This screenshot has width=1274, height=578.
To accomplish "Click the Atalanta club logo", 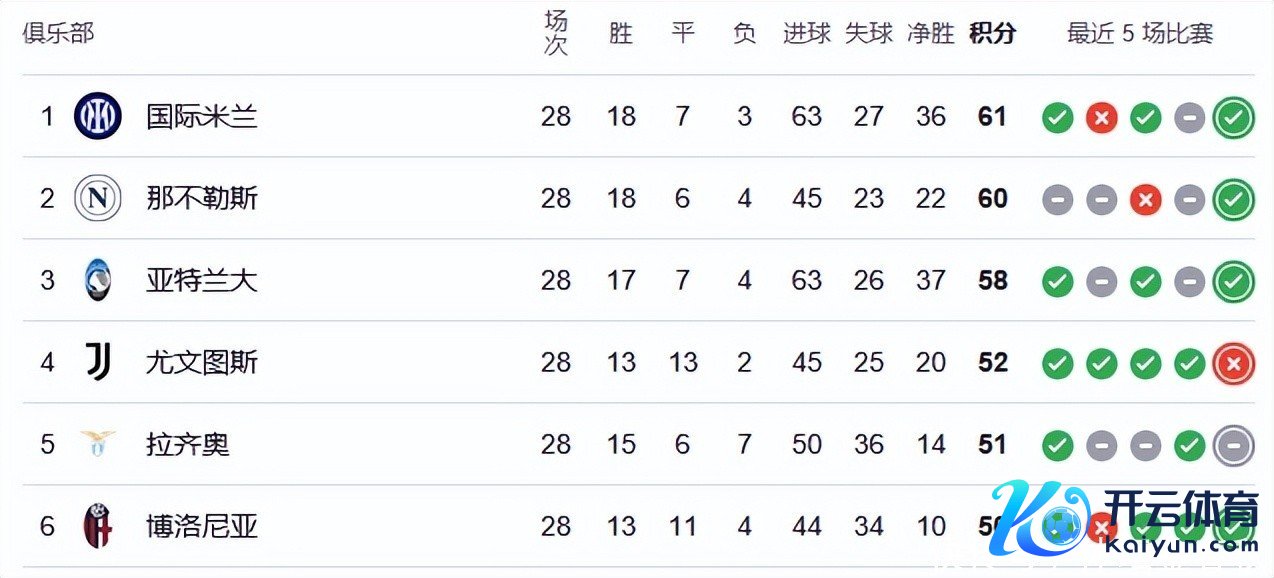I will [98, 280].
